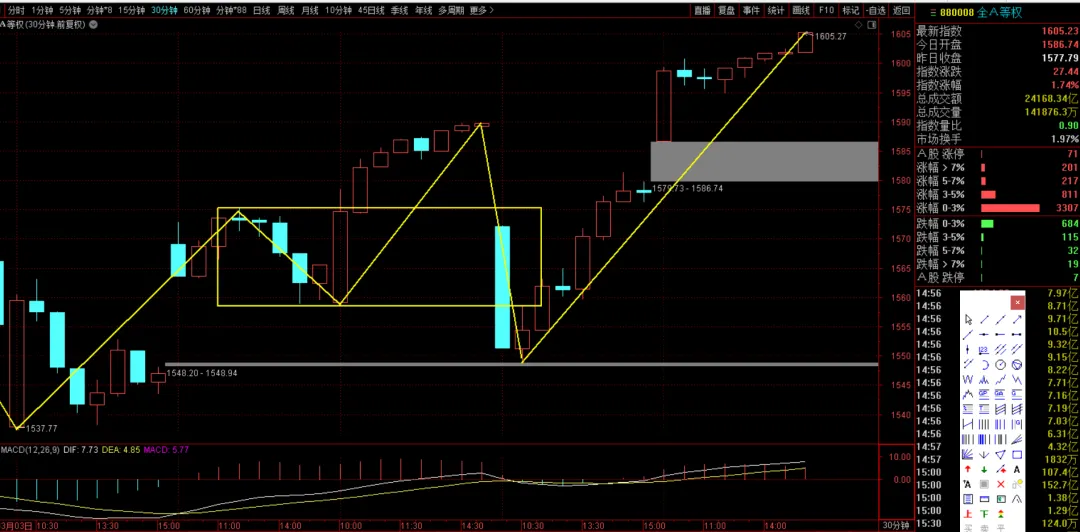Pick the red 上 marker tool
This screenshot has width=1080, height=532.
968,514
